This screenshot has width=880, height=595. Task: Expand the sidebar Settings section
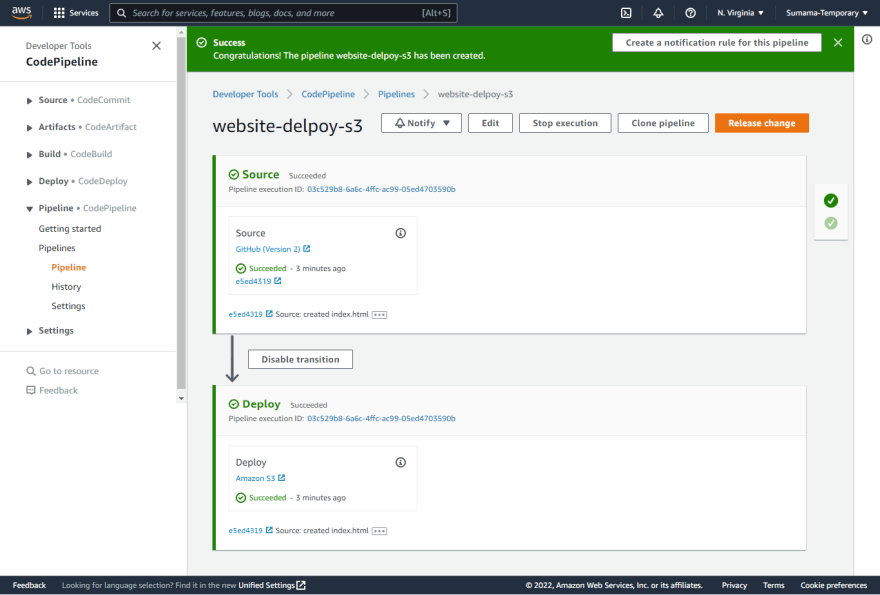click(x=29, y=331)
